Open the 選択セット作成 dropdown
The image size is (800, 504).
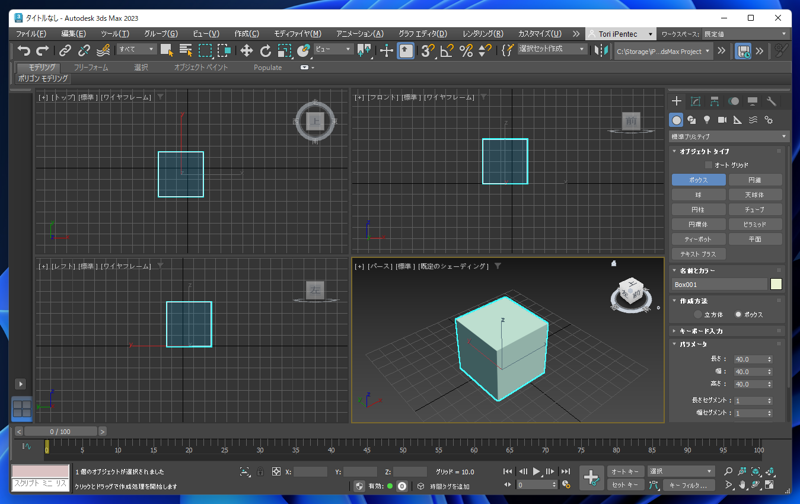(552, 49)
